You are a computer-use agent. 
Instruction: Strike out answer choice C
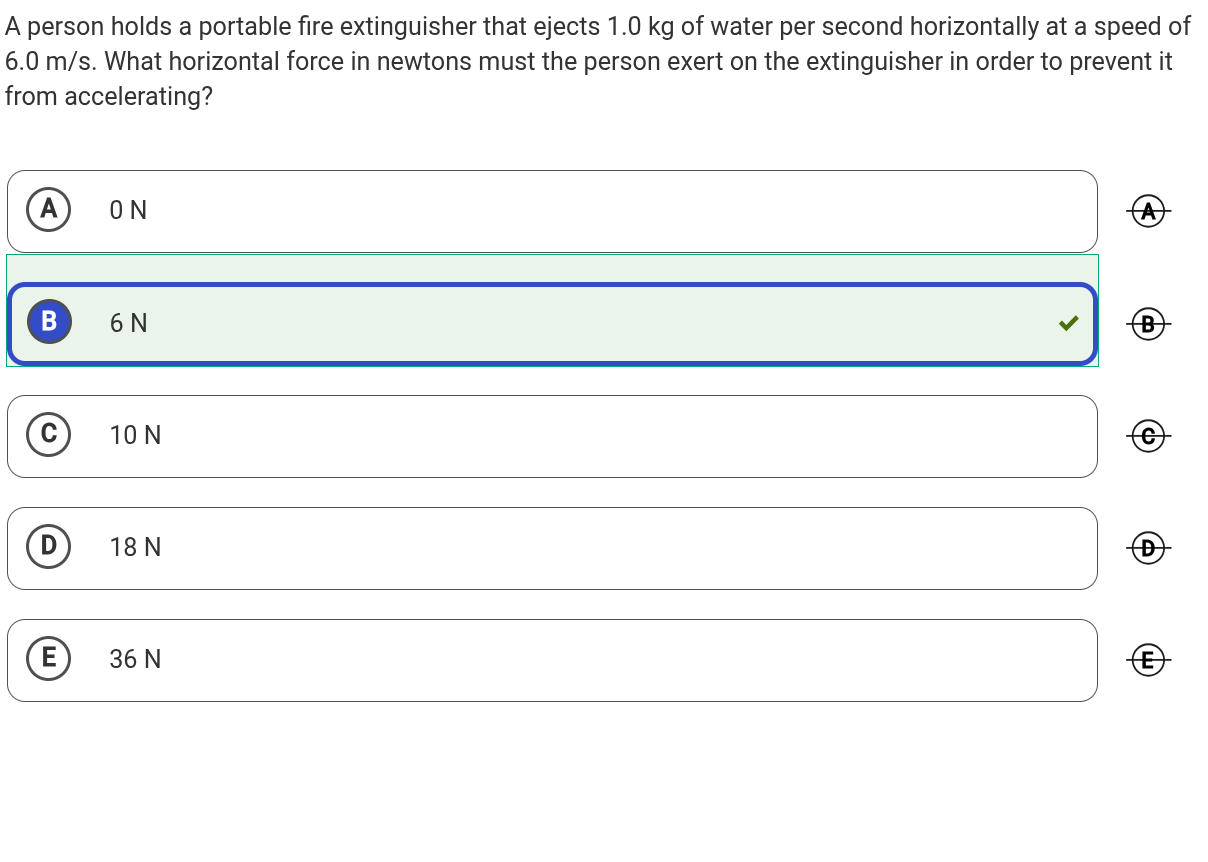[1149, 435]
